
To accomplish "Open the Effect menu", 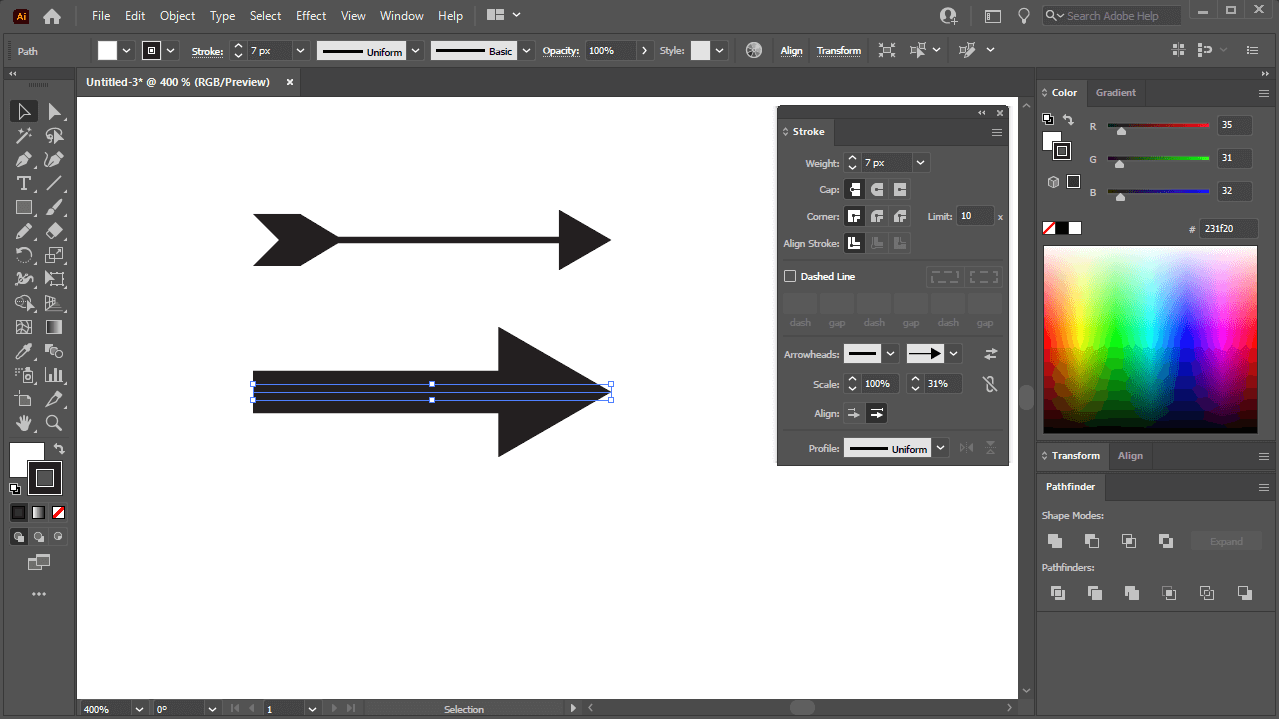I will coord(311,16).
